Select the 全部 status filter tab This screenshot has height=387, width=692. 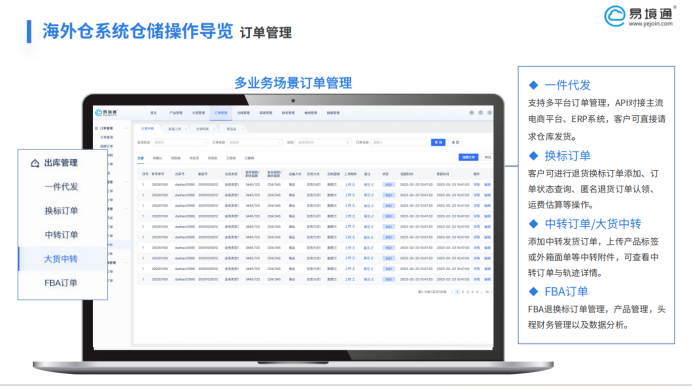(140, 158)
